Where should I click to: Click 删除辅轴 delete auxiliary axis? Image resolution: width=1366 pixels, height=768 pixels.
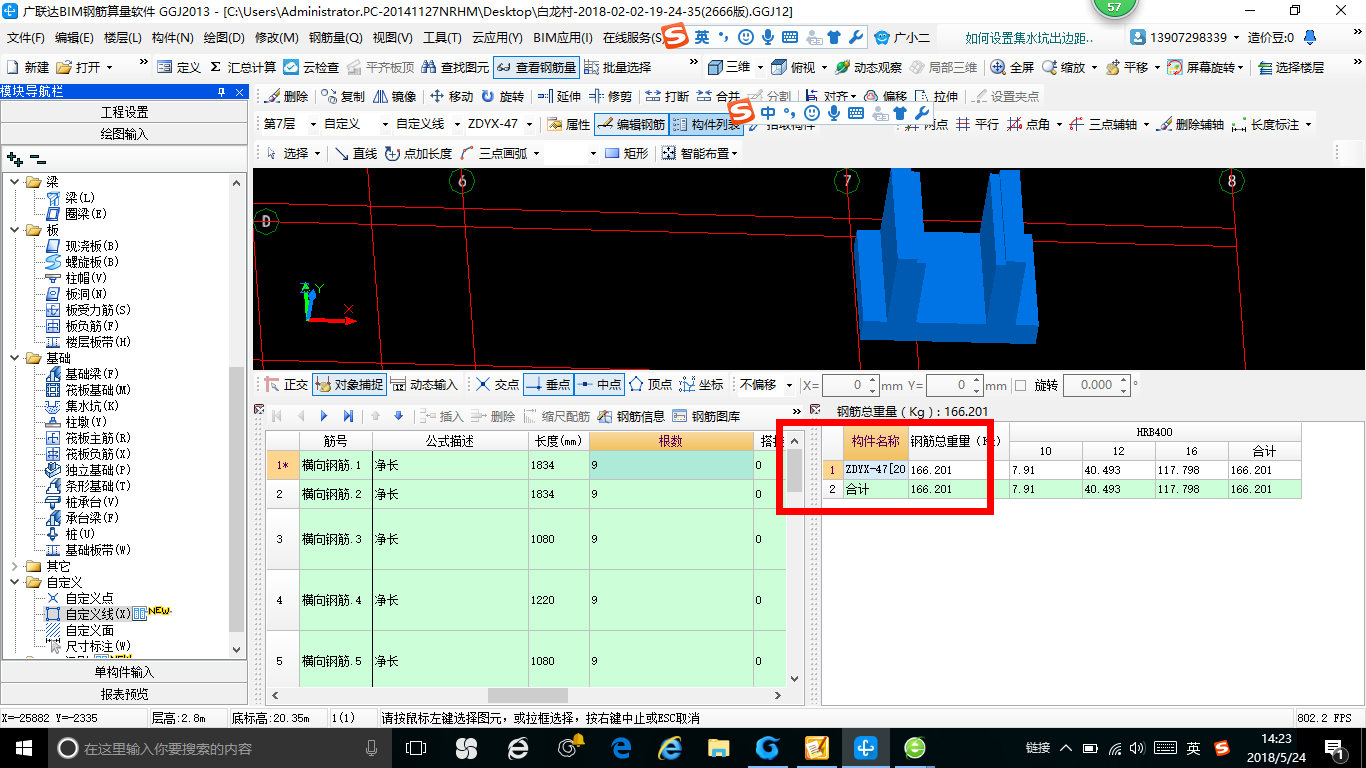1190,125
